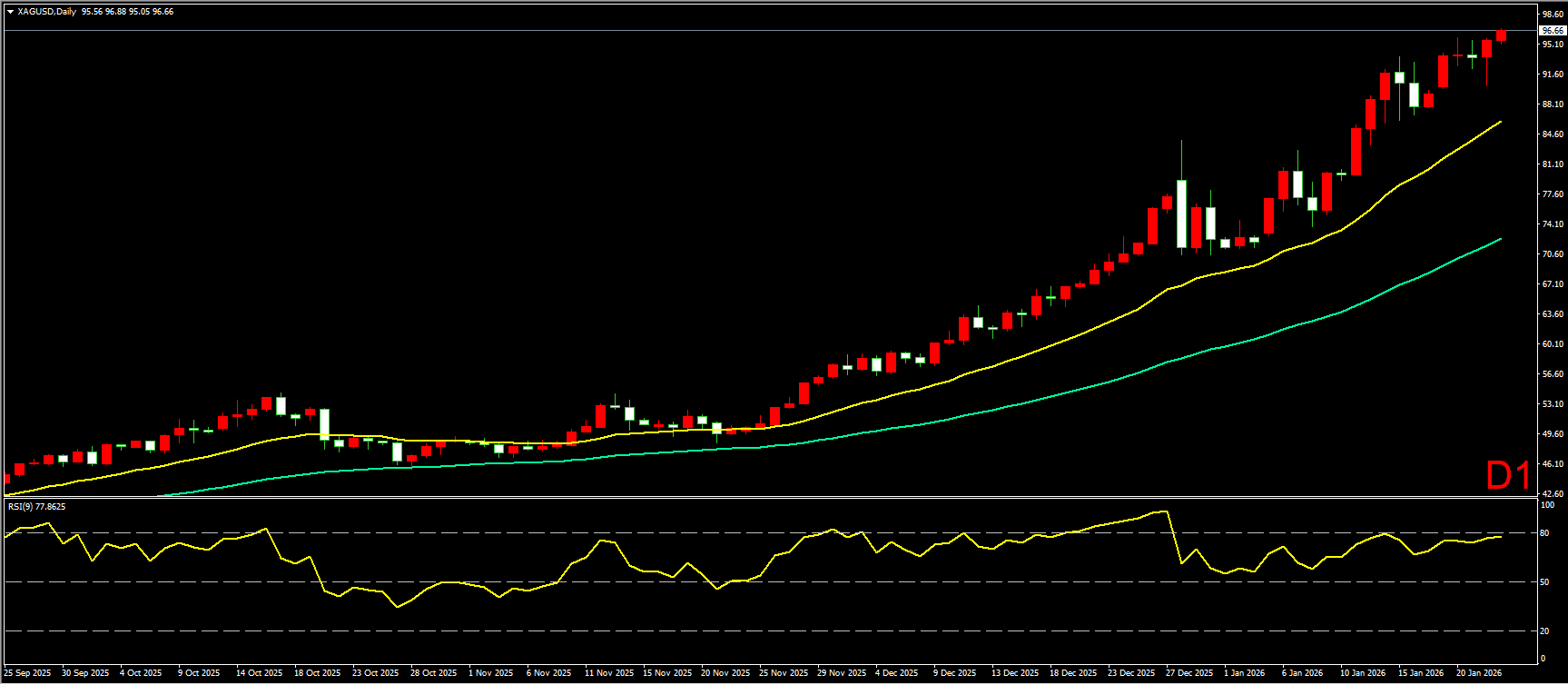1568x685 pixels.
Task: Click the tall white candle near 27 Dec 2025
Action: click(x=1181, y=213)
